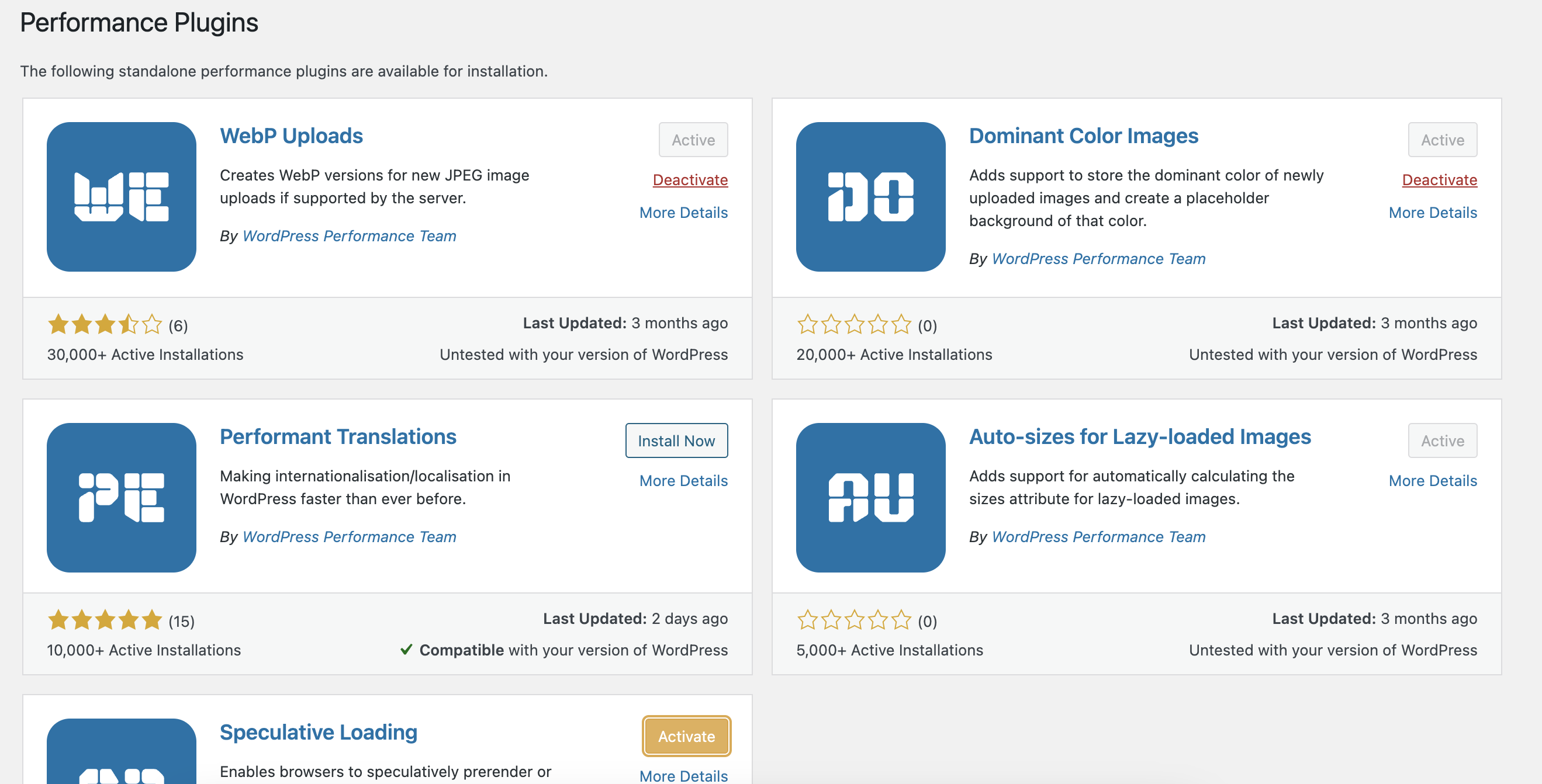Screen dimensions: 1542x784
Task: View More Details for Performant Translations
Action: [683, 481]
